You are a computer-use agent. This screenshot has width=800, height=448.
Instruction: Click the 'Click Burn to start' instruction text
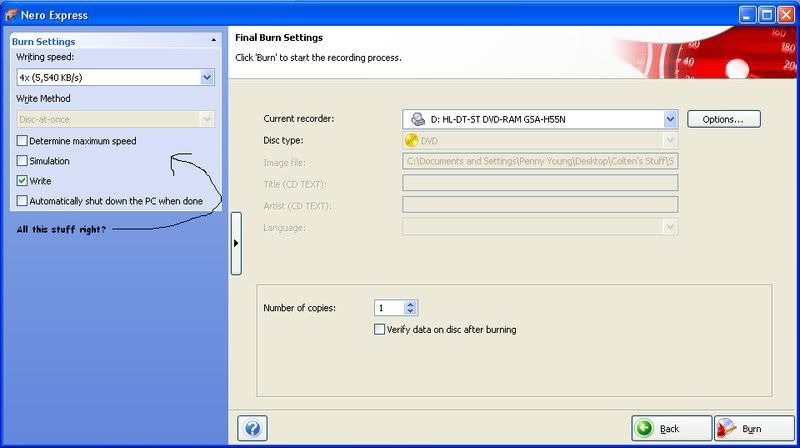click(x=318, y=58)
